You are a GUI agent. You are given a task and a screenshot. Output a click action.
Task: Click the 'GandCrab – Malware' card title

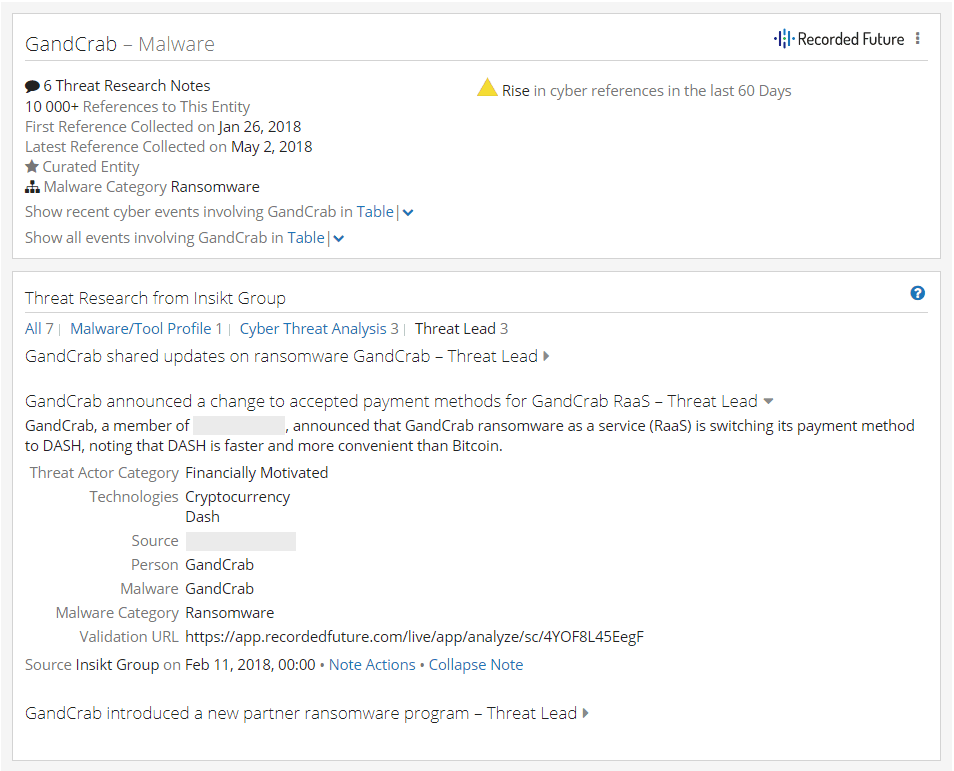120,44
